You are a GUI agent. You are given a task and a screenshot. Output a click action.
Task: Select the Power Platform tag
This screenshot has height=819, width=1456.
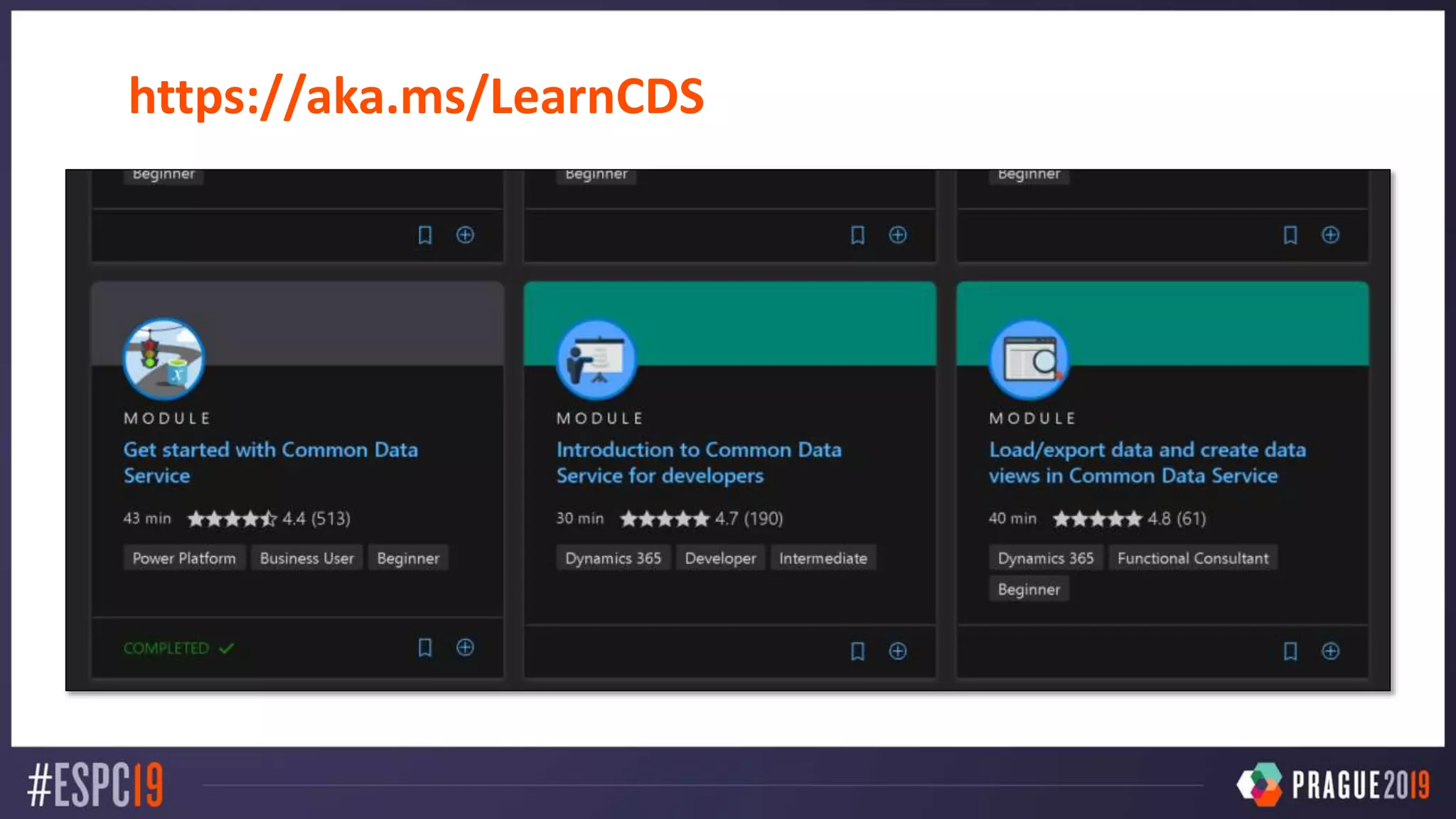coord(184,558)
